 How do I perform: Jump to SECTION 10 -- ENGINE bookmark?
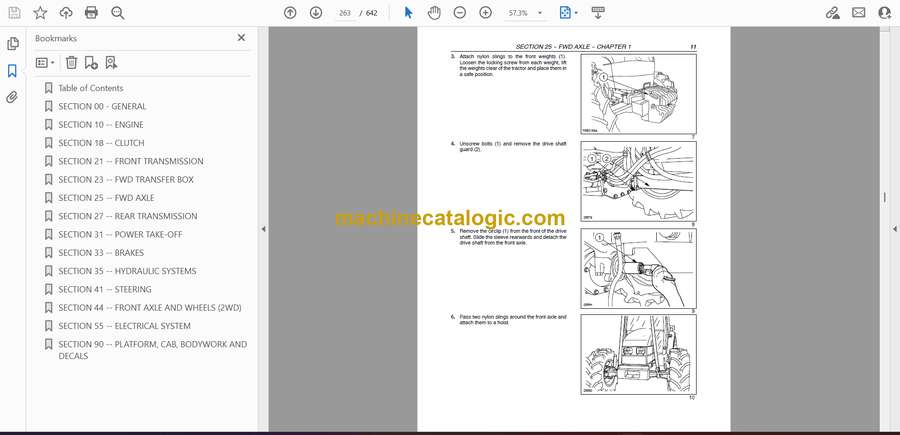[101, 125]
